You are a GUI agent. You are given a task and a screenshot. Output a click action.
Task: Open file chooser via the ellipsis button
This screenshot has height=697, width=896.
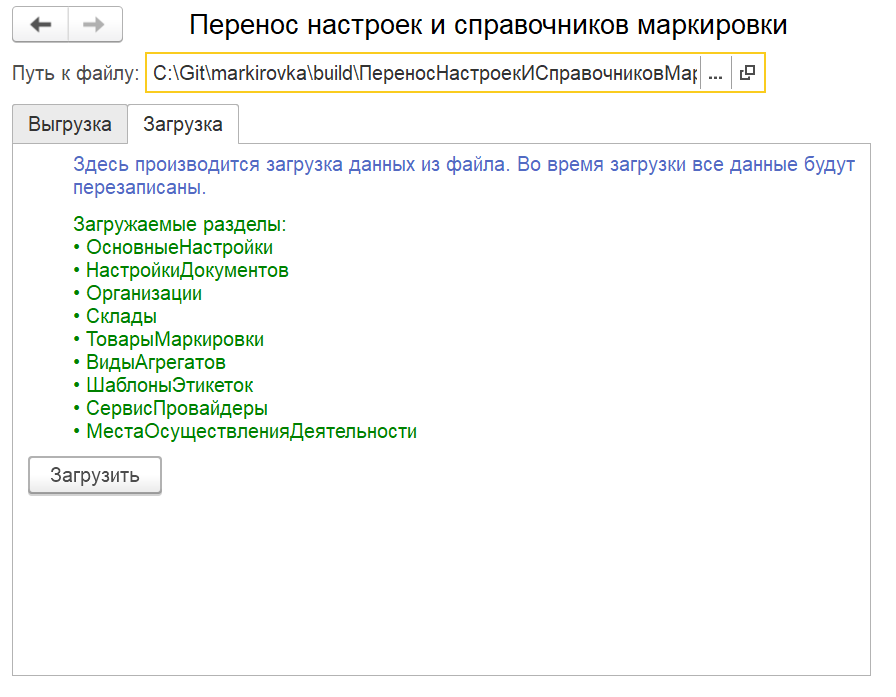[715, 73]
